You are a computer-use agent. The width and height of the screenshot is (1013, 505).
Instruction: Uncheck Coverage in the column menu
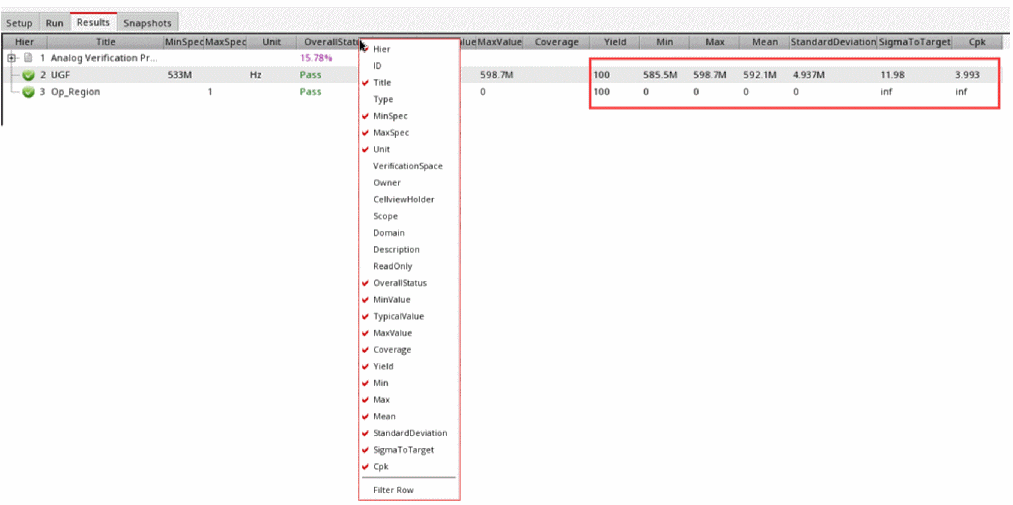(x=409, y=349)
